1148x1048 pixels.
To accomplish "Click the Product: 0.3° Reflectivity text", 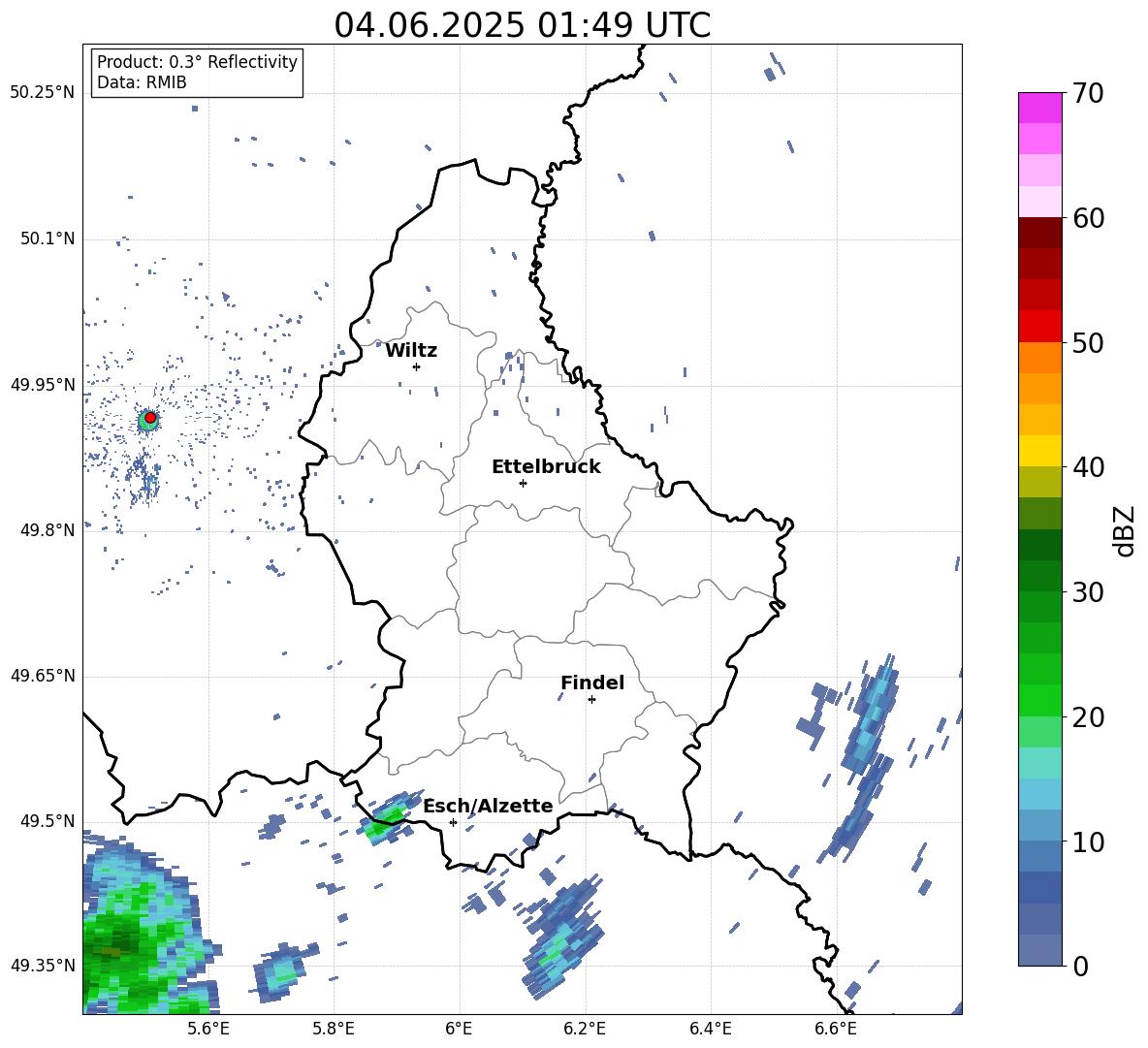I will (x=197, y=61).
